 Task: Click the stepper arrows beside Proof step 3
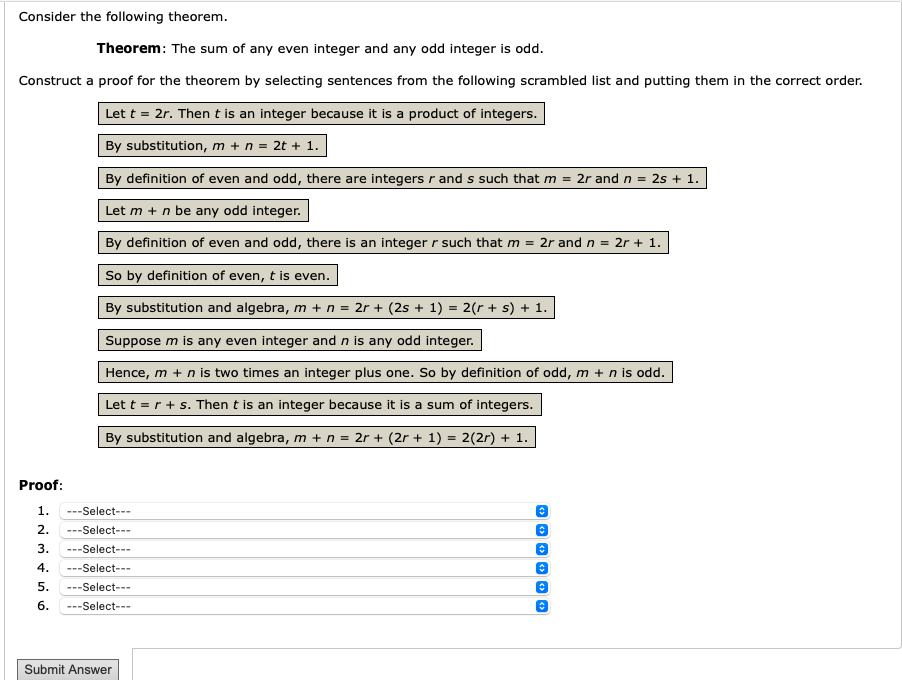coord(541,549)
